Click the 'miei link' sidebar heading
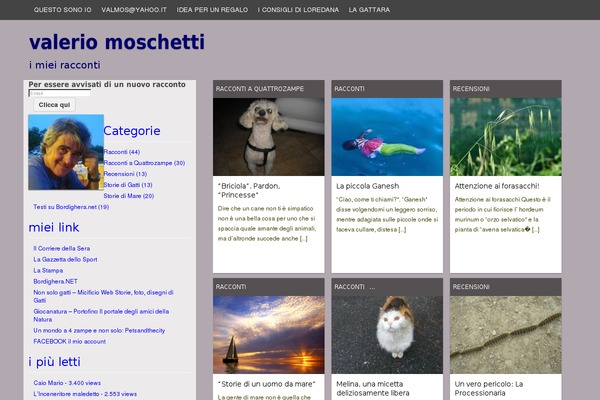This screenshot has width=600, height=400. (54, 227)
